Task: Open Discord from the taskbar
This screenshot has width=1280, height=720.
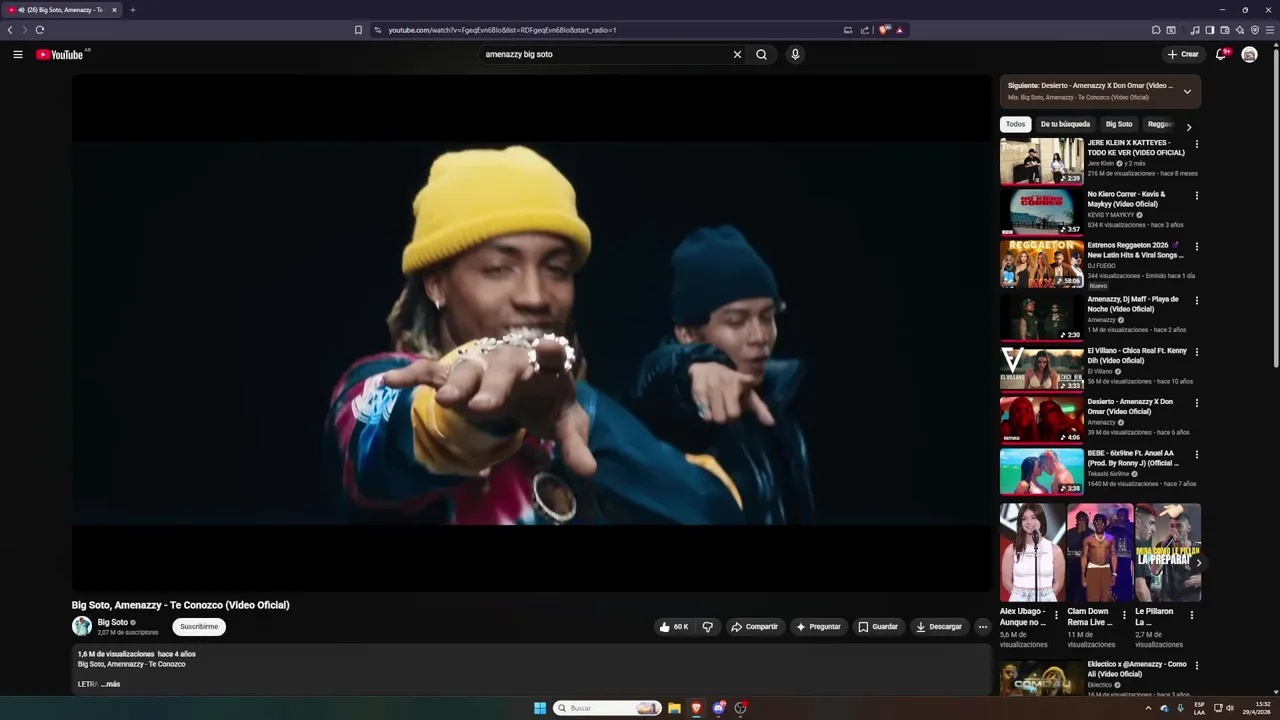Action: point(719,708)
